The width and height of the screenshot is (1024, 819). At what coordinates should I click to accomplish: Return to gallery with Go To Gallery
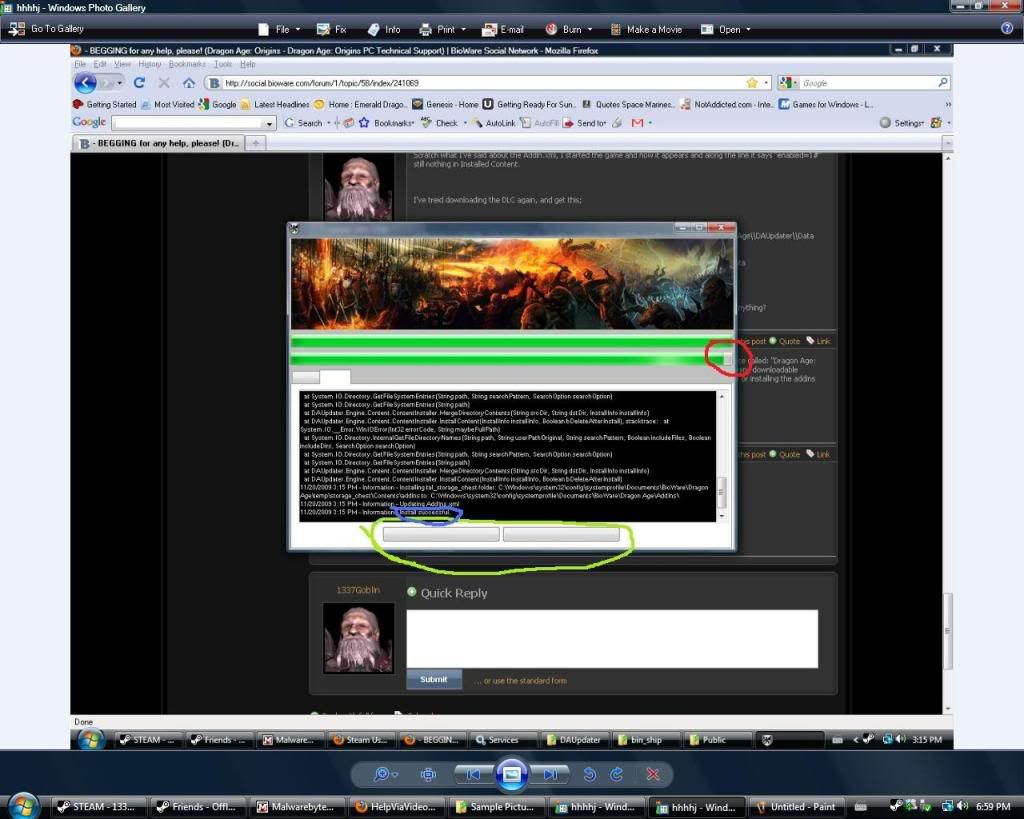click(47, 29)
